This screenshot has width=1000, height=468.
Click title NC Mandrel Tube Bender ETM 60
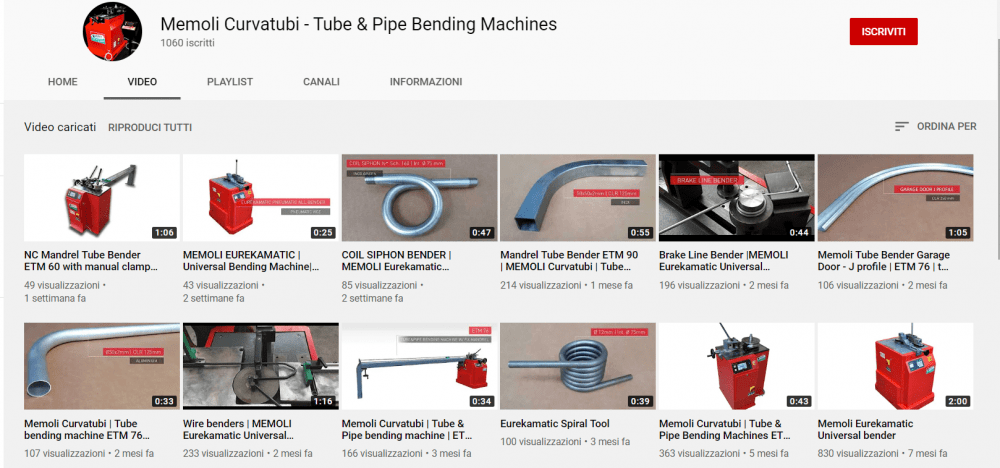[x=91, y=261]
